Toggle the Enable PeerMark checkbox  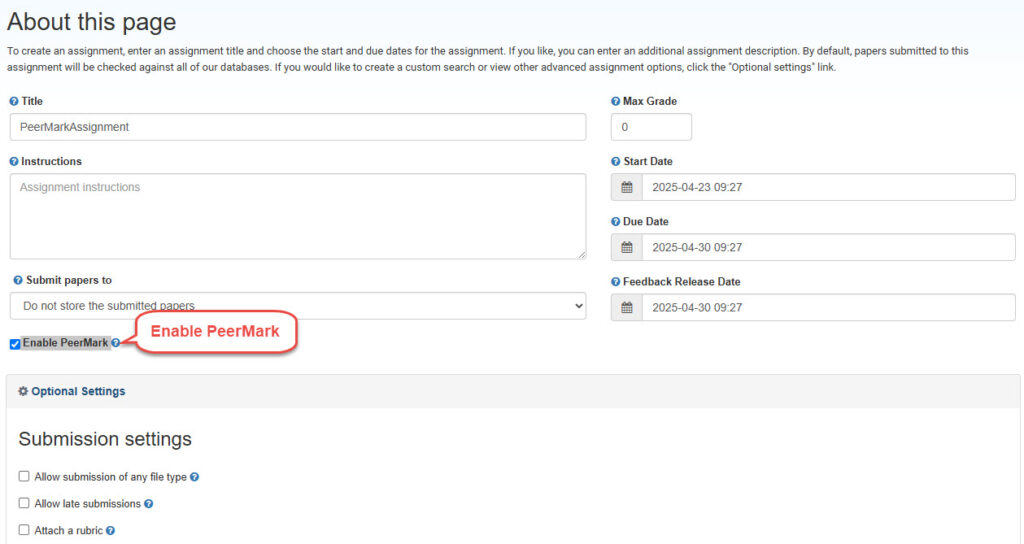coord(14,344)
